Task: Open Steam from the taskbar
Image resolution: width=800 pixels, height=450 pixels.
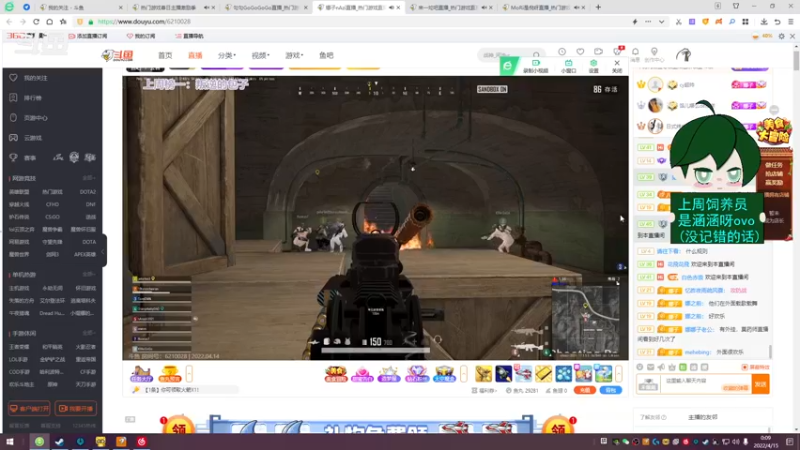Action: (59, 442)
